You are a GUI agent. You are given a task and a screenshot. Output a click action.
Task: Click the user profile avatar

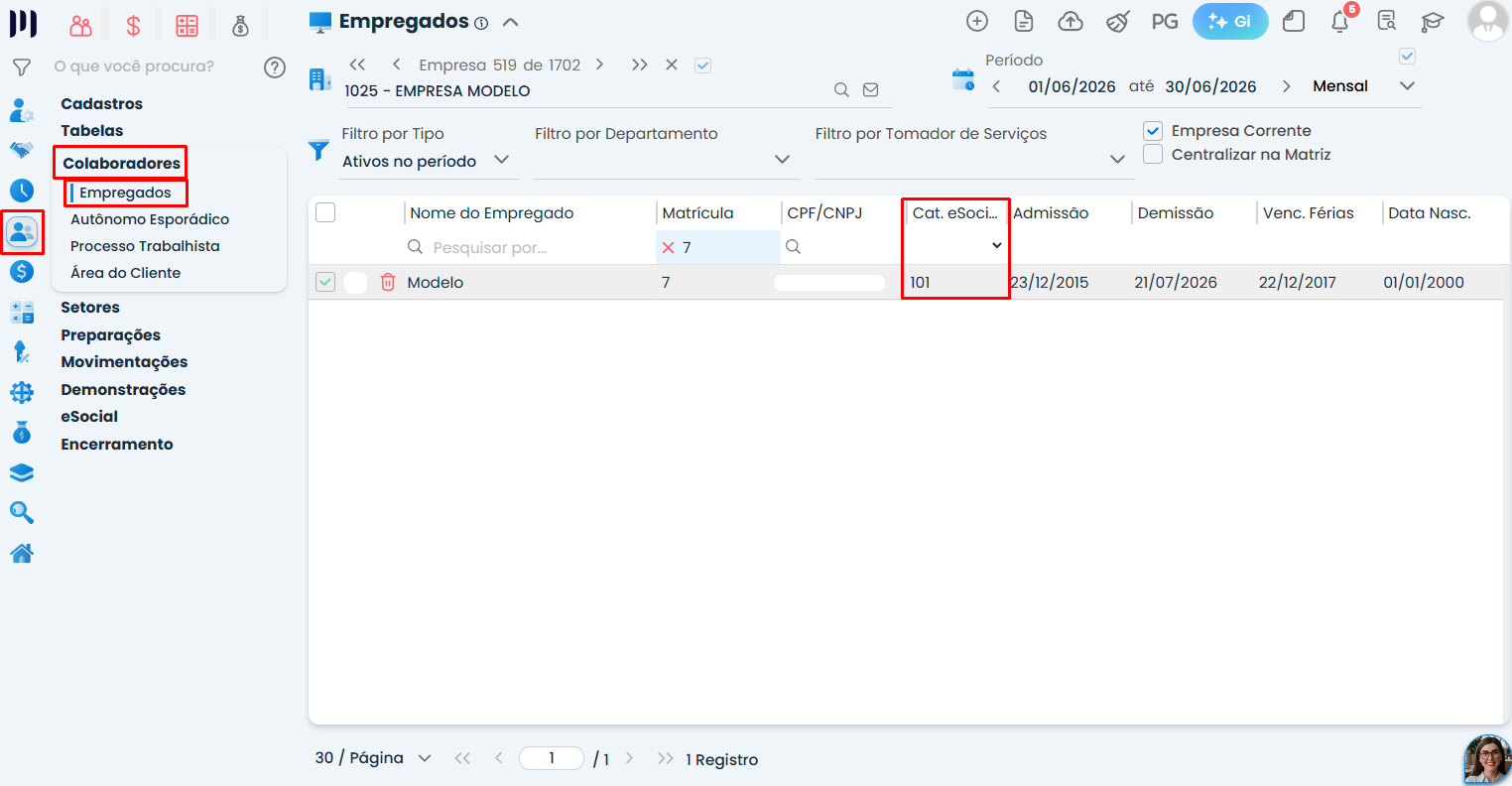click(1487, 21)
